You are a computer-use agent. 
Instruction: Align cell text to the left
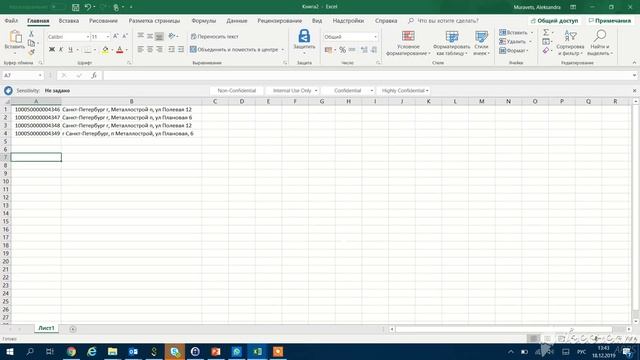point(140,49)
